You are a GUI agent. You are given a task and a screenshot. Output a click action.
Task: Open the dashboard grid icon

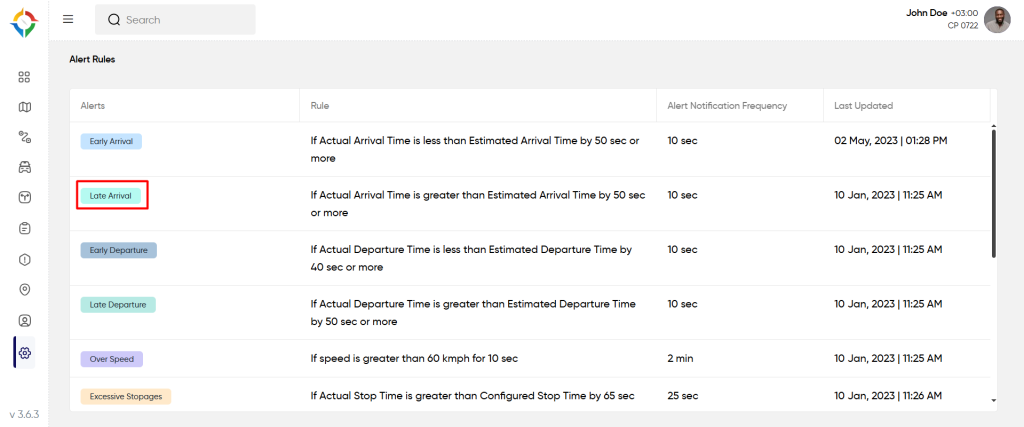25,77
